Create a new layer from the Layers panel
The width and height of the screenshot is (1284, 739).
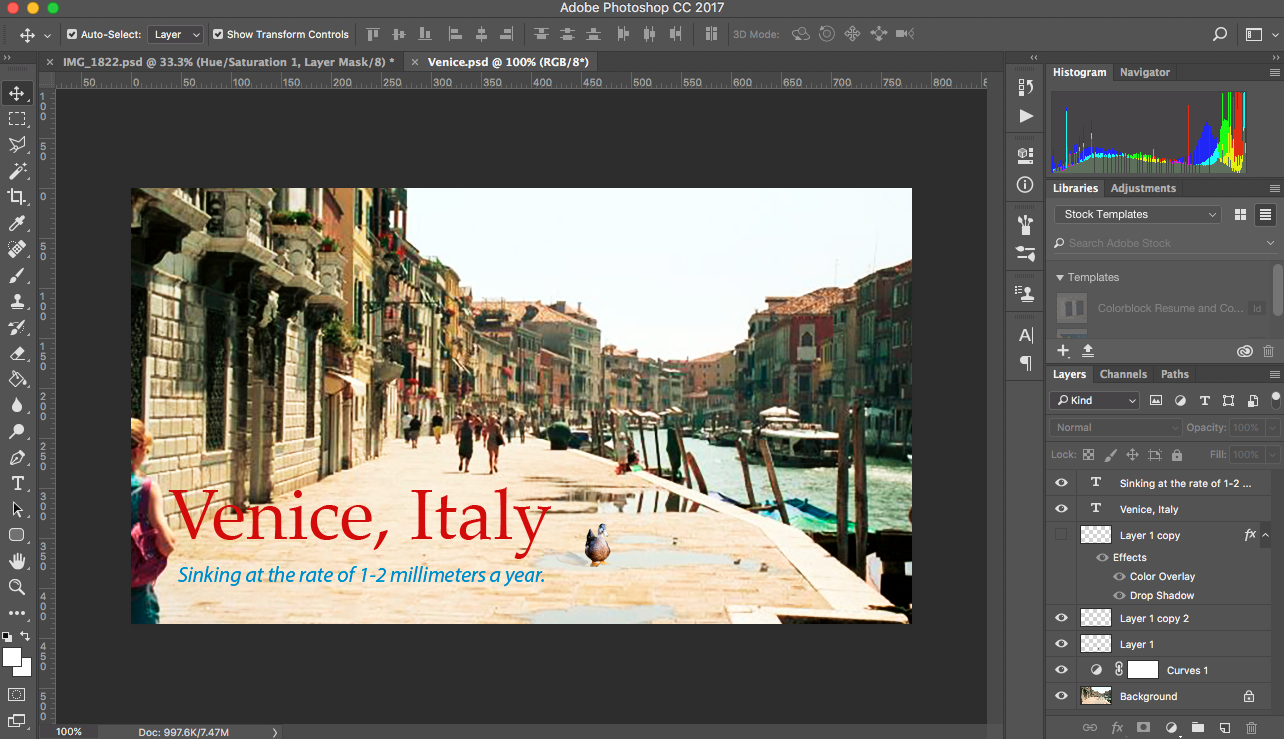tap(1223, 728)
